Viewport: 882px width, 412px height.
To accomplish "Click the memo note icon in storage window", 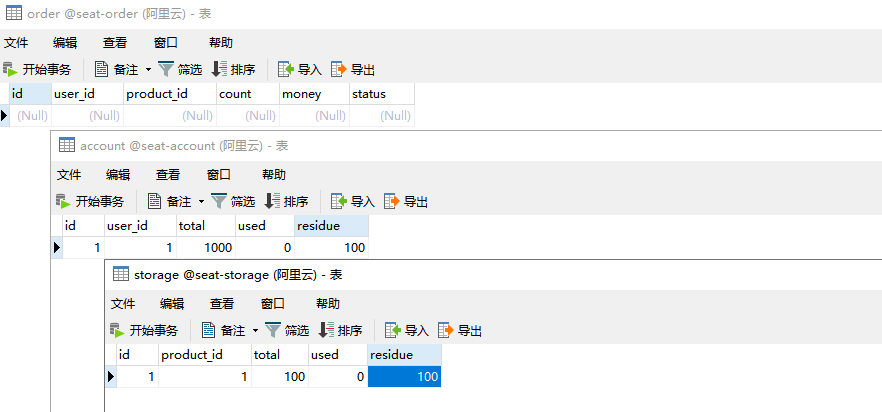I will (x=209, y=330).
